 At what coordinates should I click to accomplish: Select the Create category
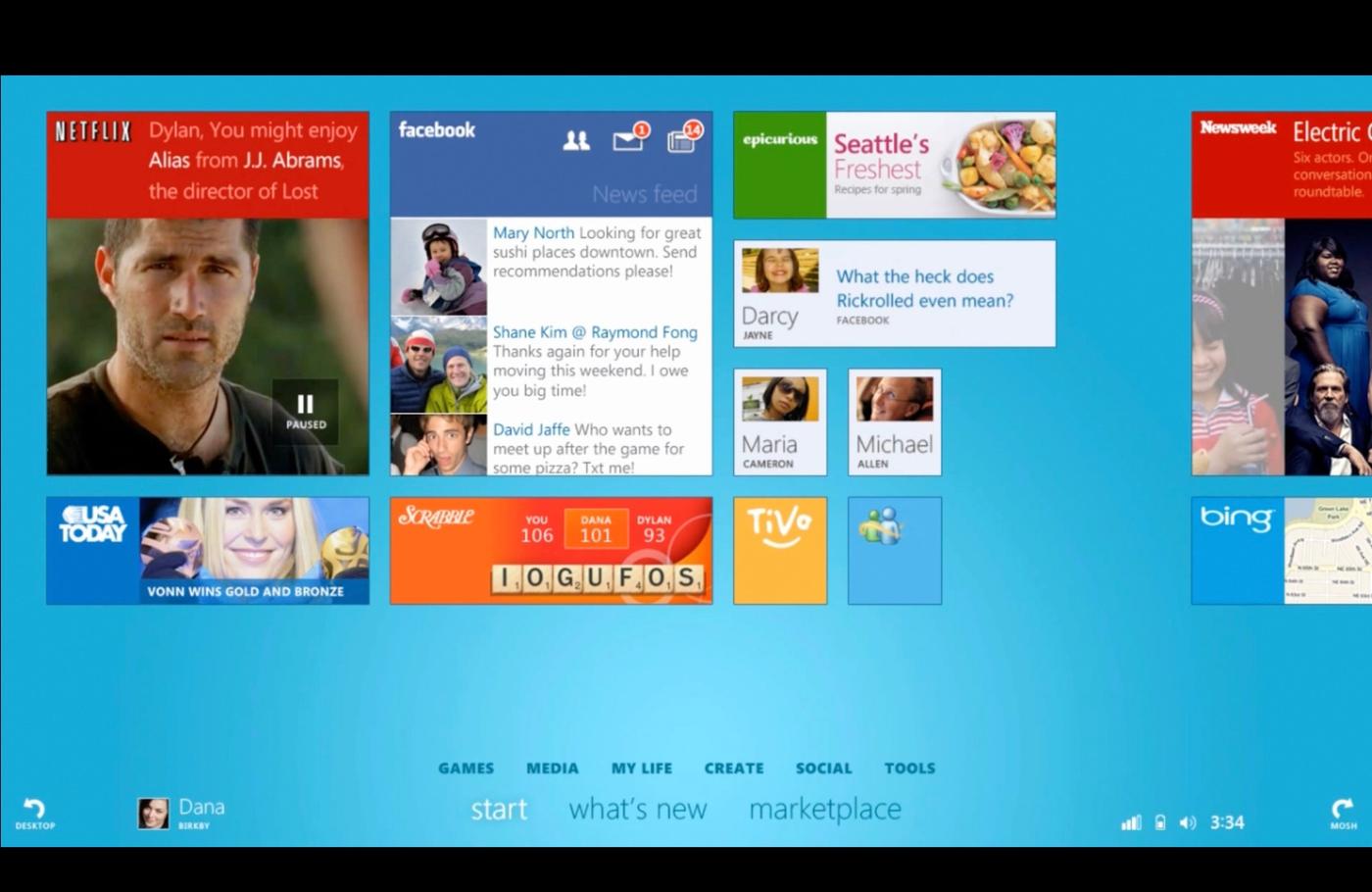coord(734,768)
